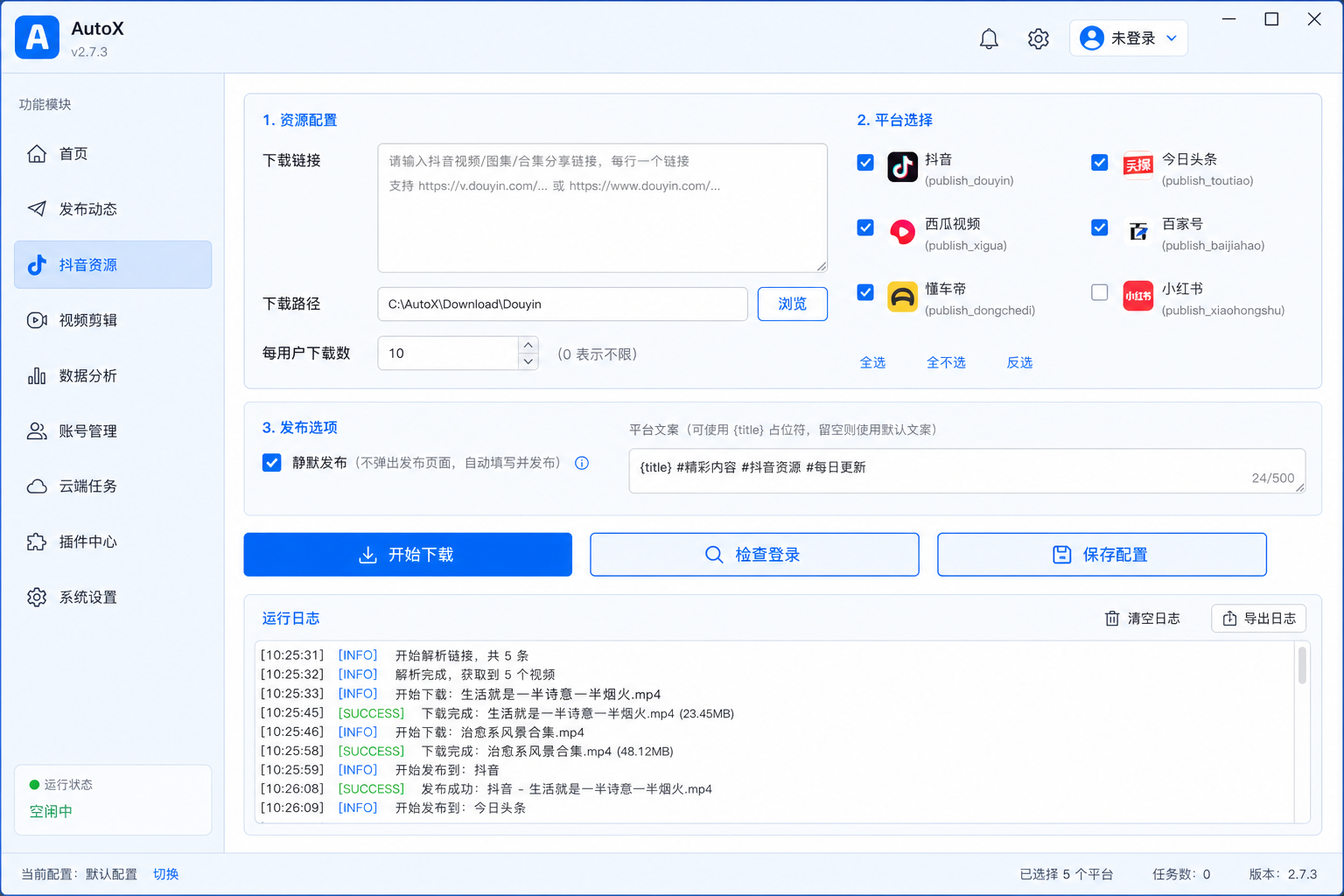Click the Dongchedi platform logo
The image size is (1344, 896).
tap(902, 297)
